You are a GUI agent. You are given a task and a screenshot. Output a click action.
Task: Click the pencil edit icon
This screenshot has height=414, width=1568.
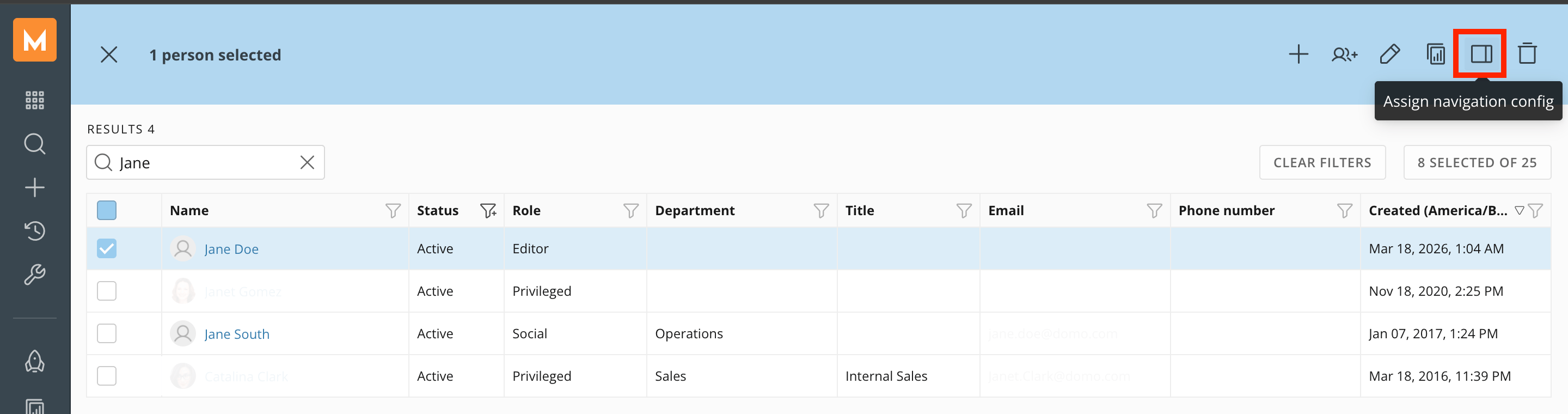point(1389,54)
